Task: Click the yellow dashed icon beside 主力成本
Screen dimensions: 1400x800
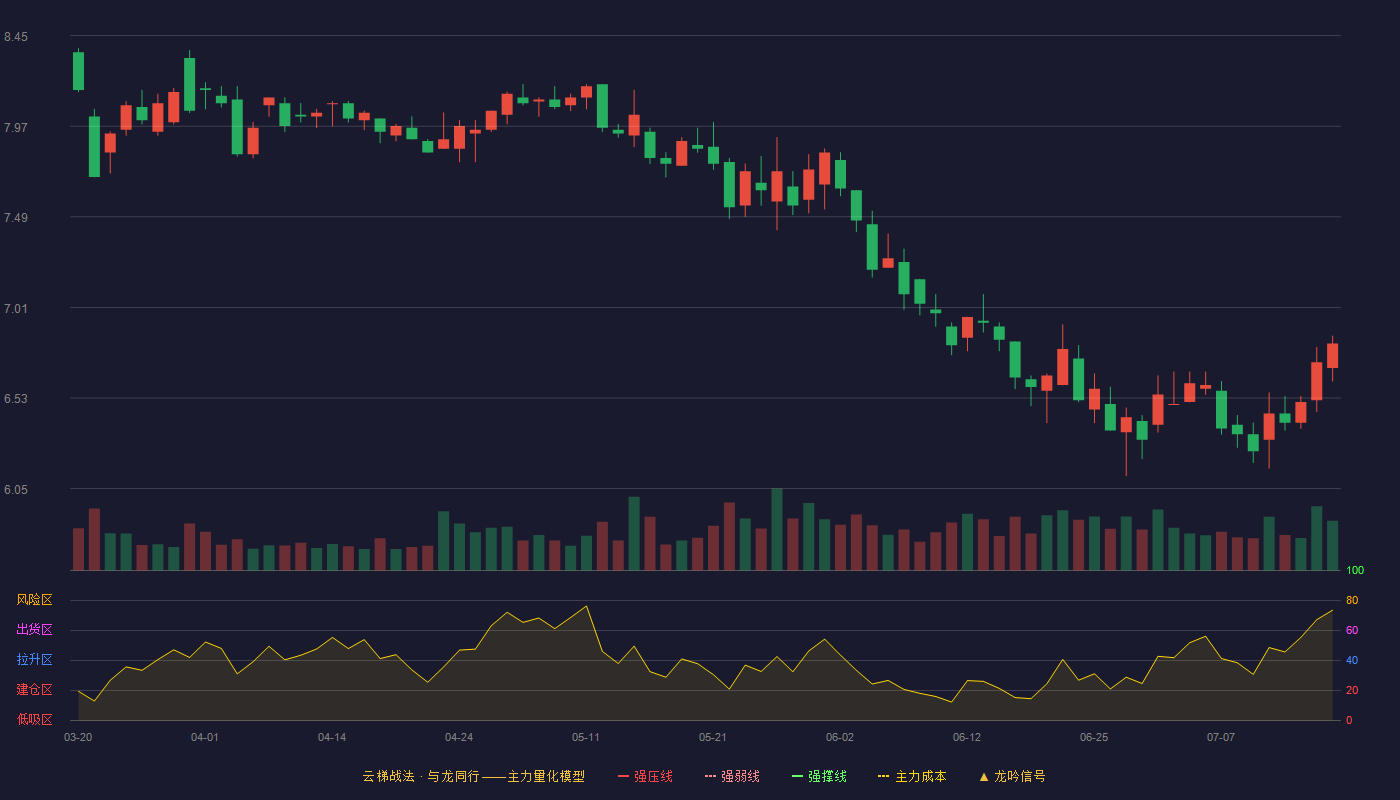Action: tap(884, 776)
